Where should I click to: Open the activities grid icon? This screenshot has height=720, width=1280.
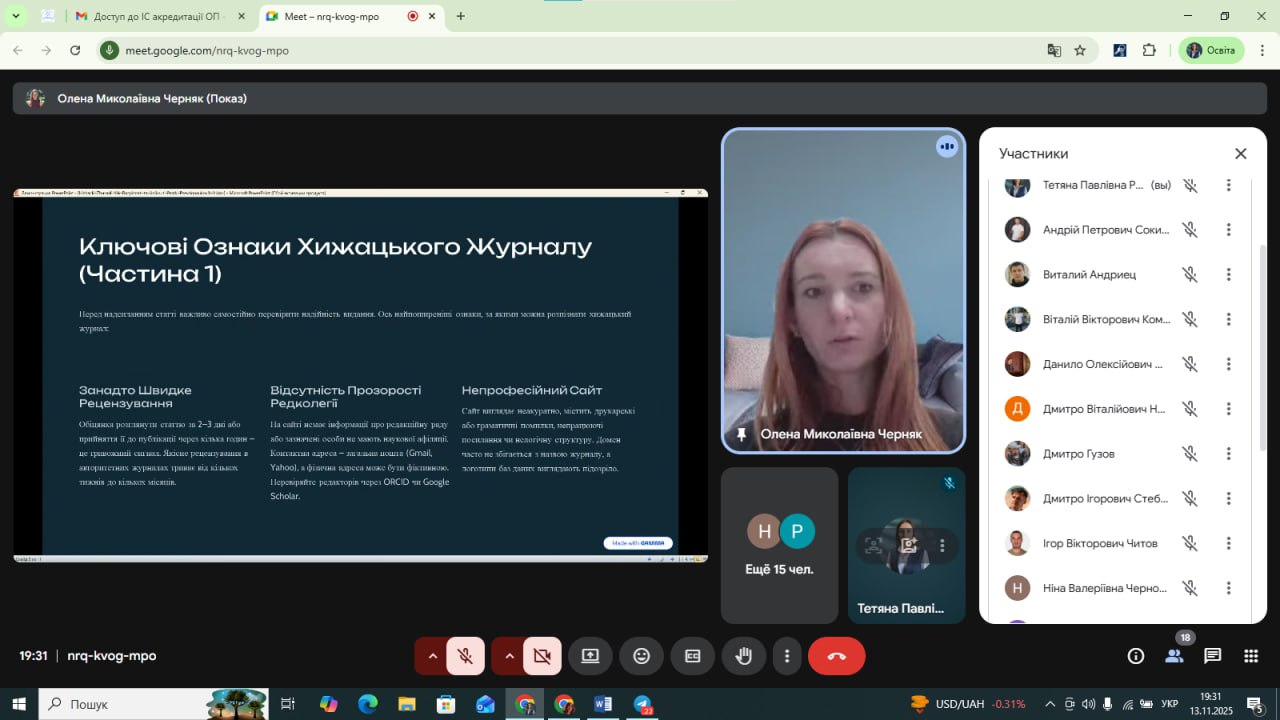(1250, 656)
